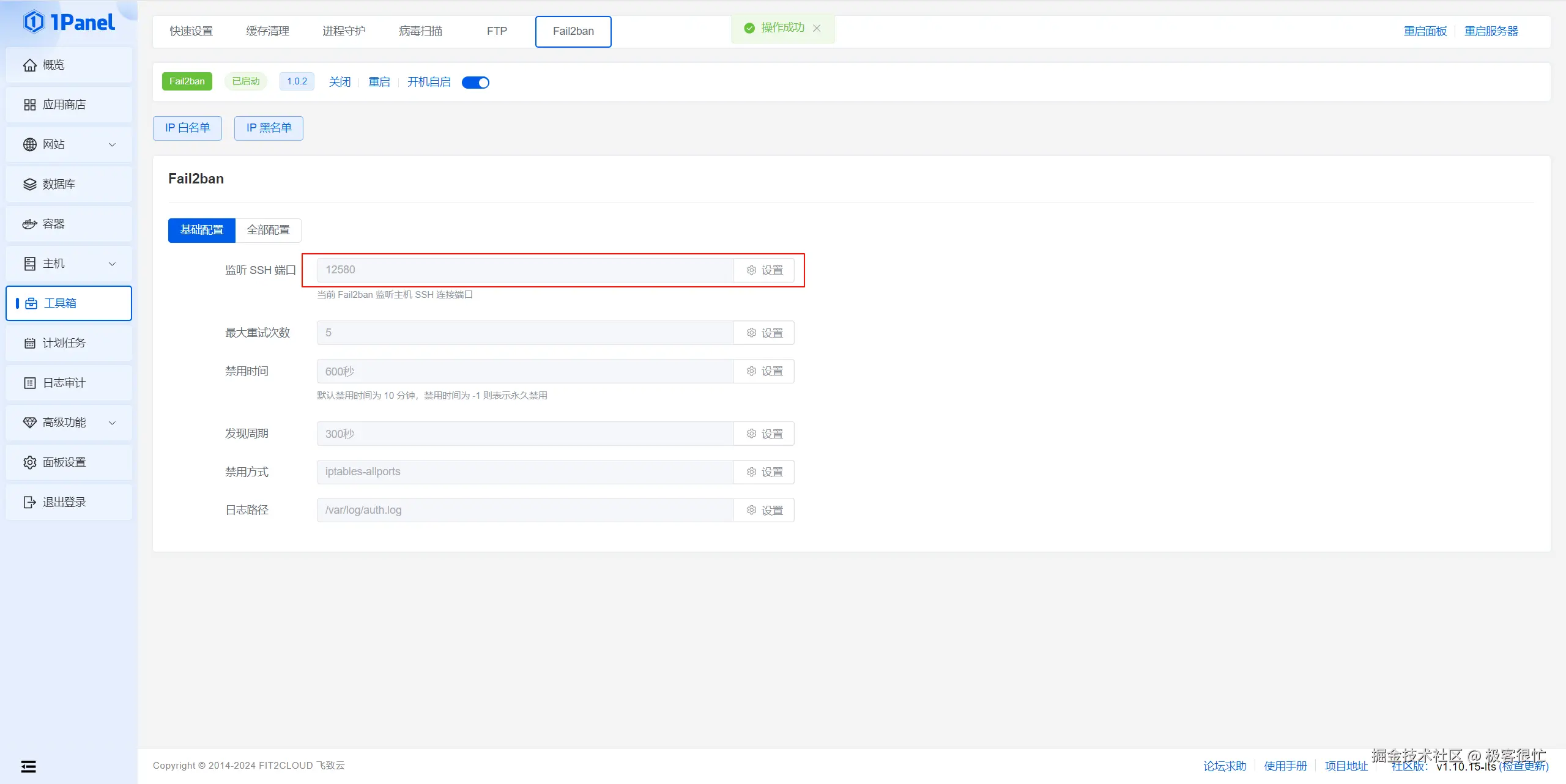Click the database layers icon 数据库
The width and height of the screenshot is (1566, 784).
(29, 184)
